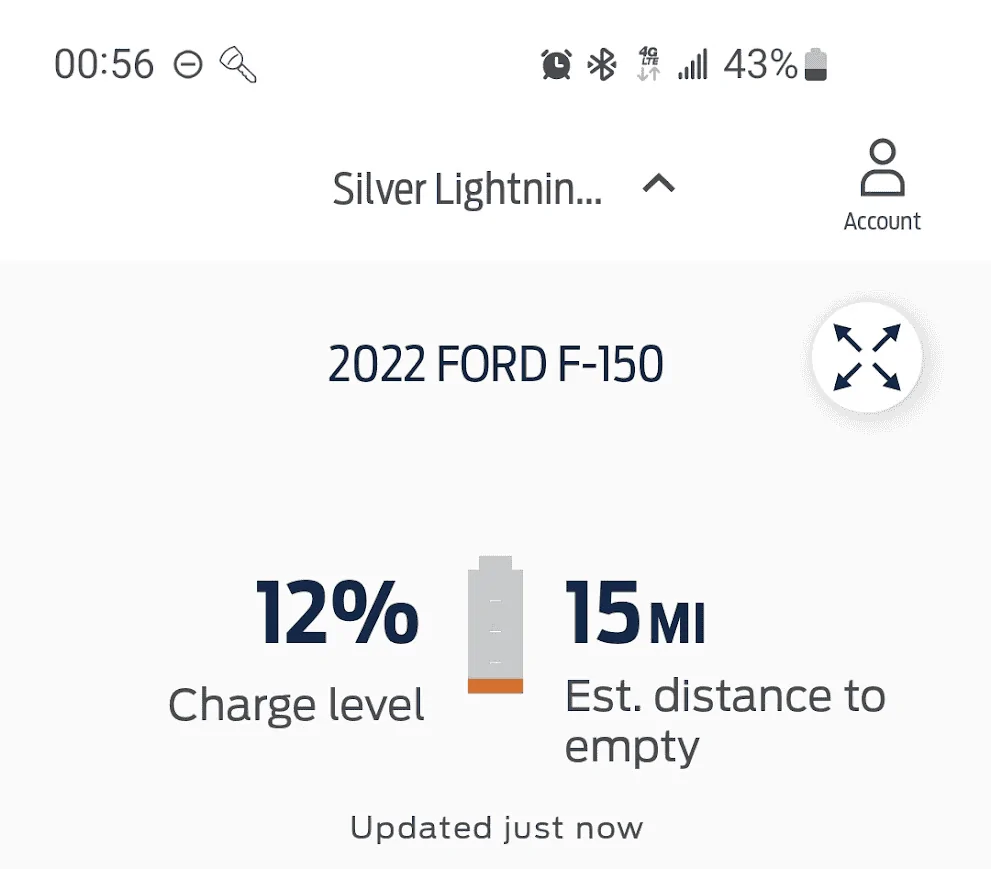Tap the expand arrows fullscreen icon
The width and height of the screenshot is (991, 869).
(867, 357)
